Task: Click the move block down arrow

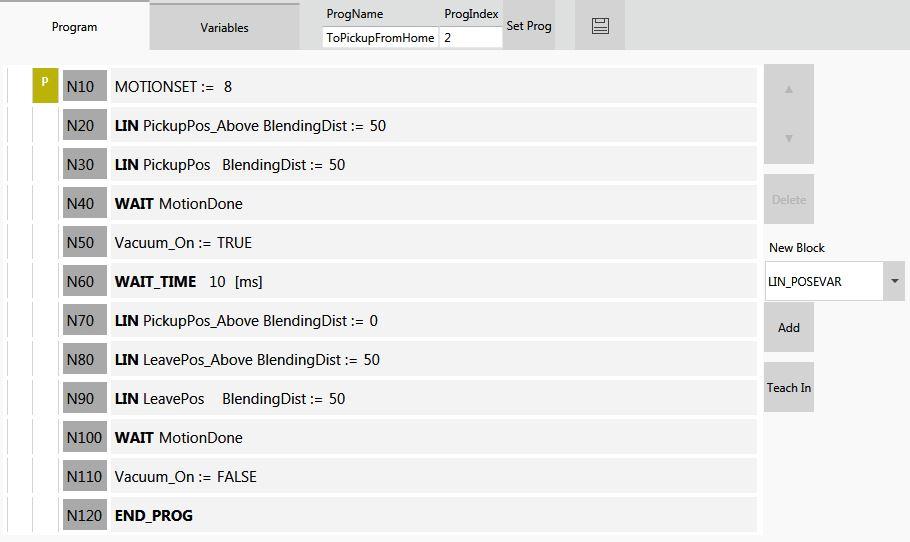Action: (789, 138)
